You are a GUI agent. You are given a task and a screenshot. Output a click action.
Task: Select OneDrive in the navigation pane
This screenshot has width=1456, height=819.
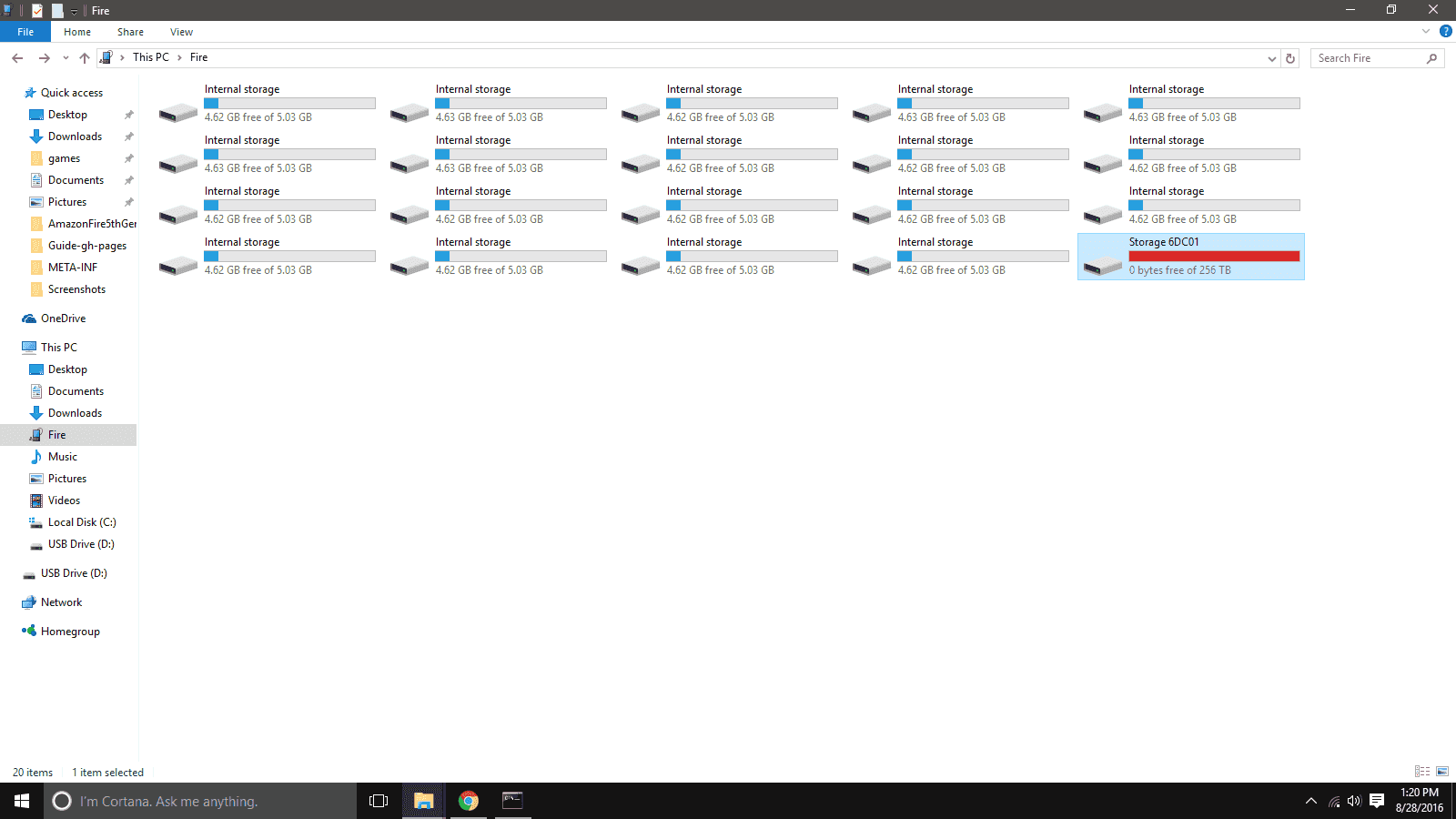[63, 318]
